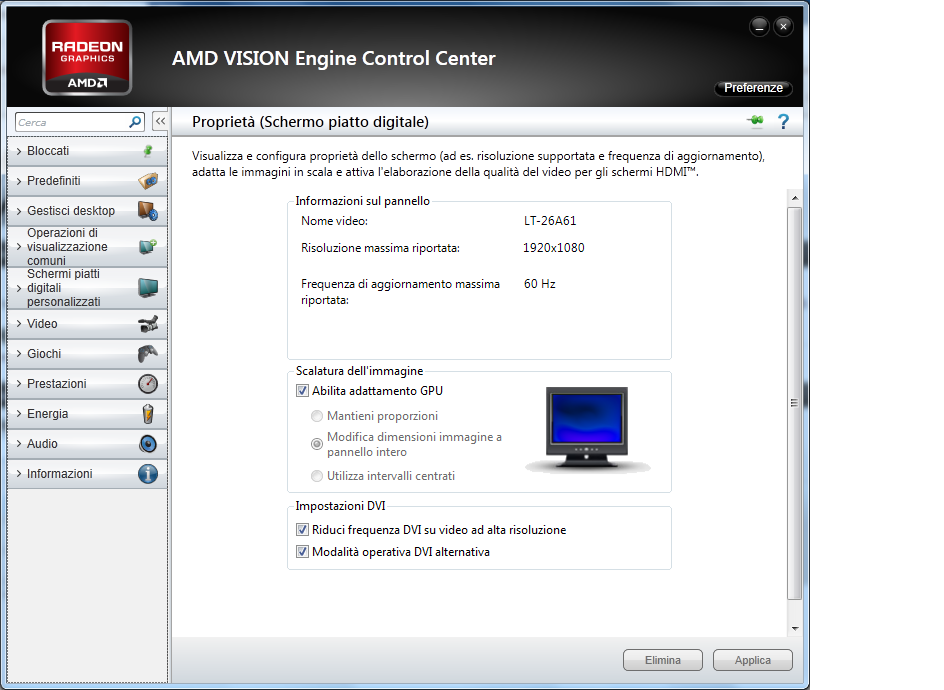944x690 pixels.
Task: Click the Energia battery icon
Action: point(148,414)
